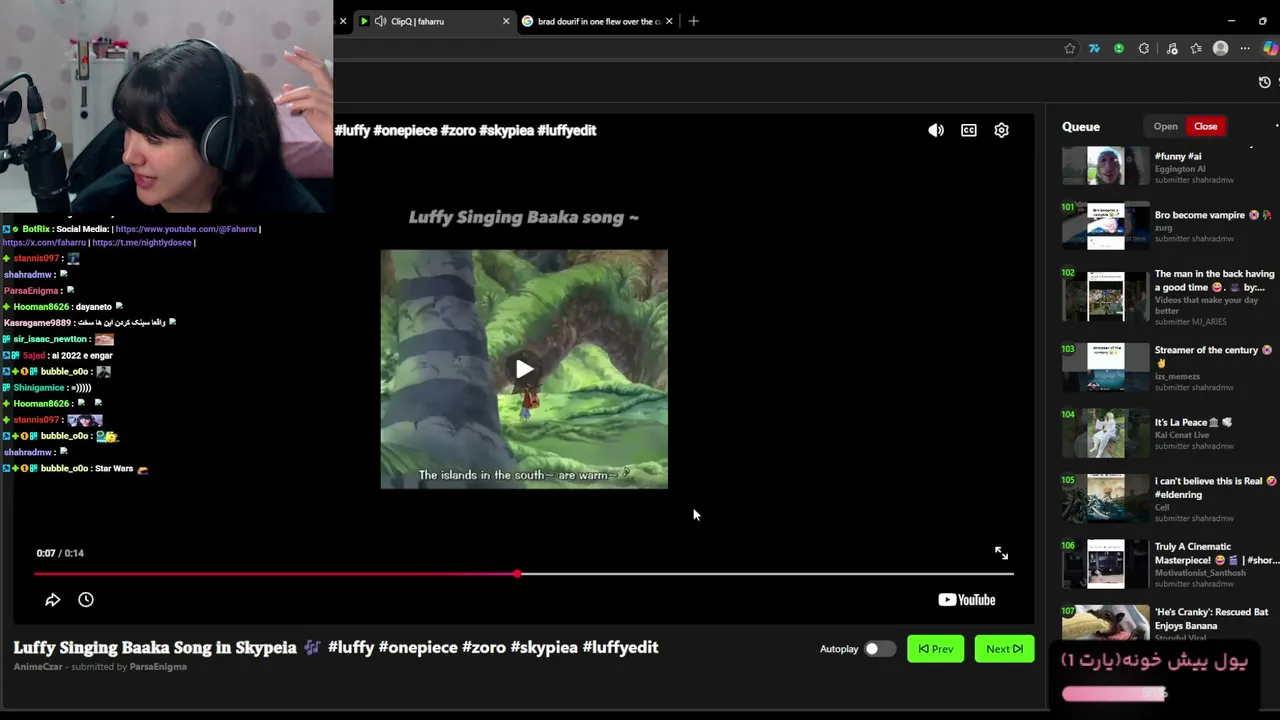Go to the previous clip with Prev
The image size is (1280, 720).
click(x=936, y=649)
